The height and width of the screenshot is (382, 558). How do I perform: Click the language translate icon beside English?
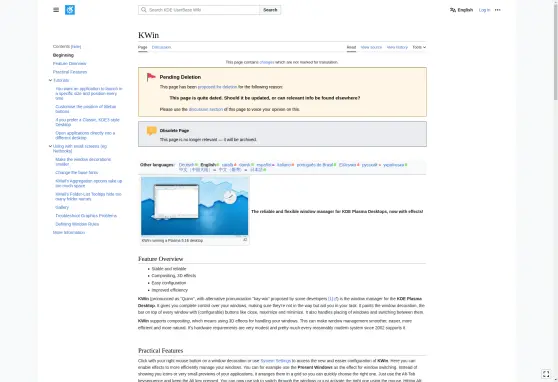tap(453, 10)
